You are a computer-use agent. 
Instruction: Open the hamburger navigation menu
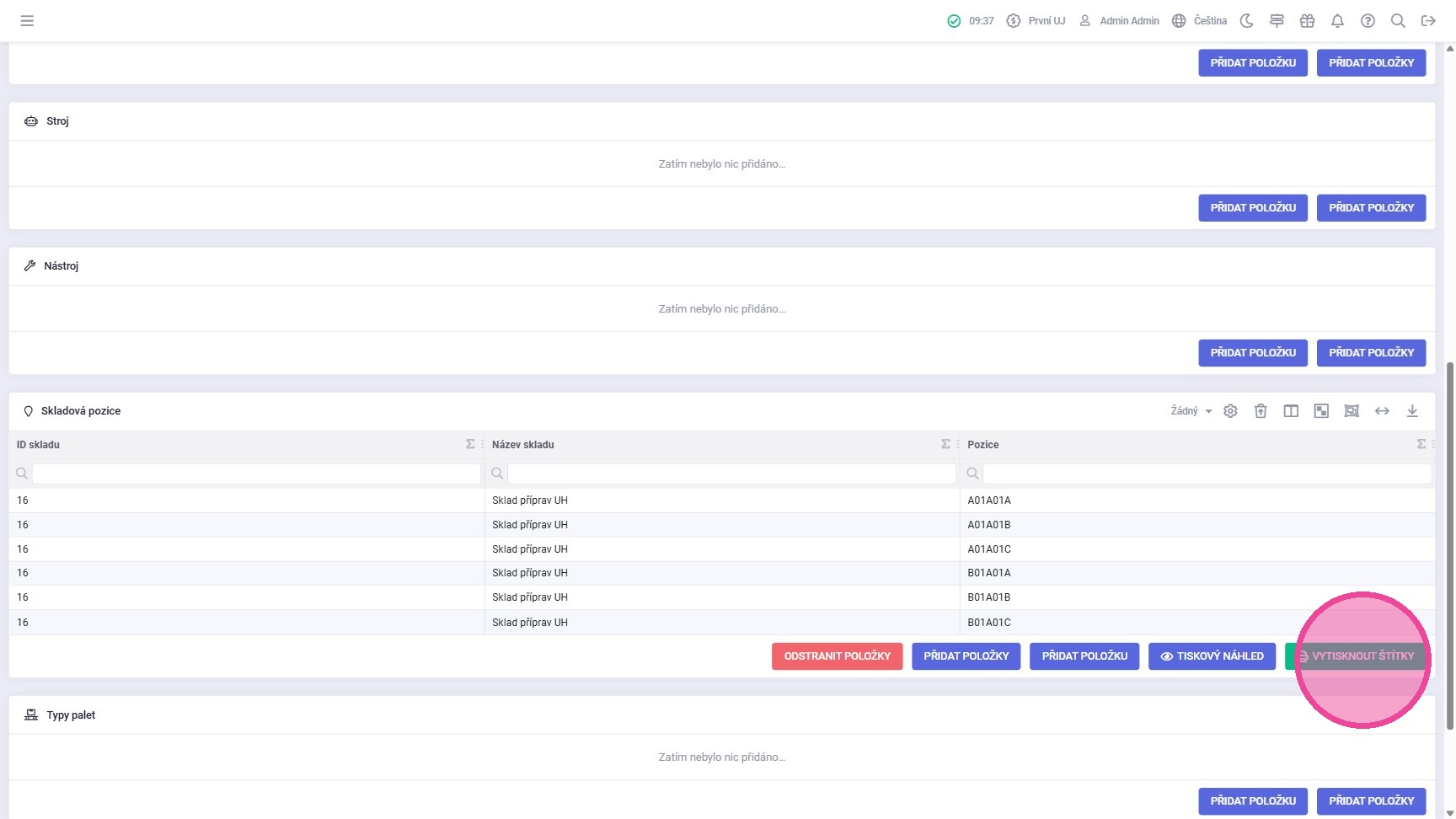pyautogui.click(x=27, y=21)
